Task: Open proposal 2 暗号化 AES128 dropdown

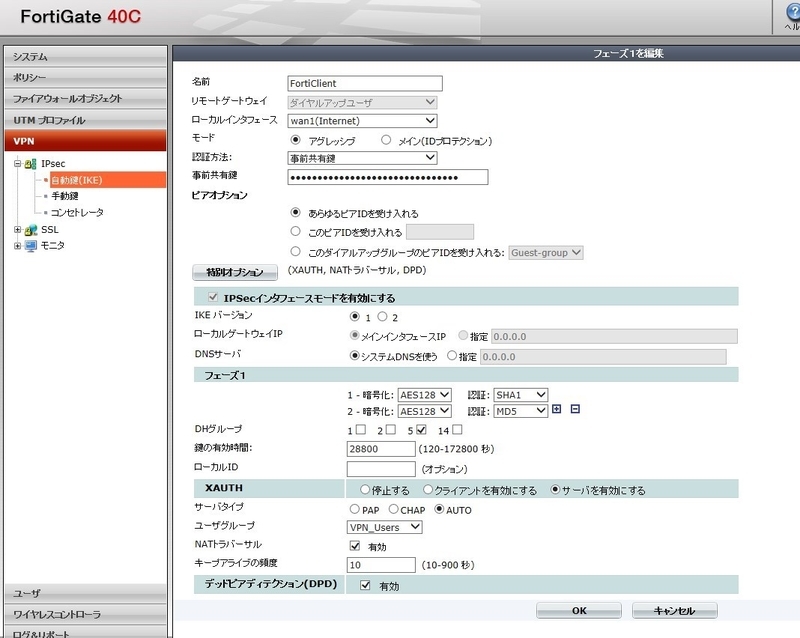Action: click(424, 411)
